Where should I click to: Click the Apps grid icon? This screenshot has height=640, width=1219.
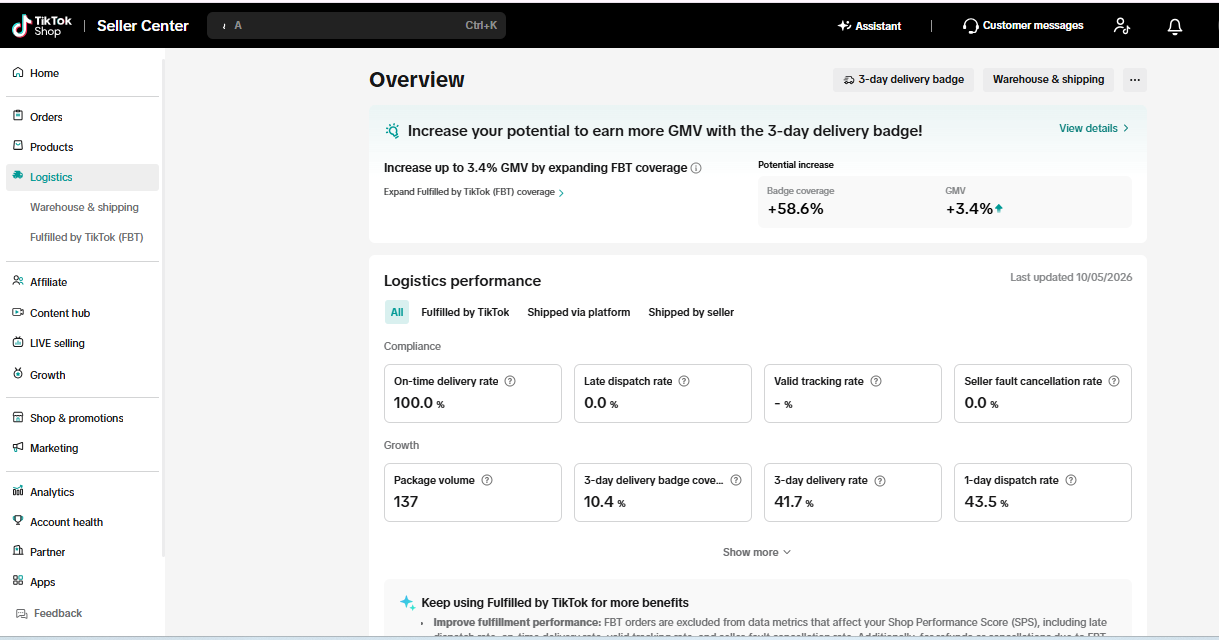(x=18, y=582)
